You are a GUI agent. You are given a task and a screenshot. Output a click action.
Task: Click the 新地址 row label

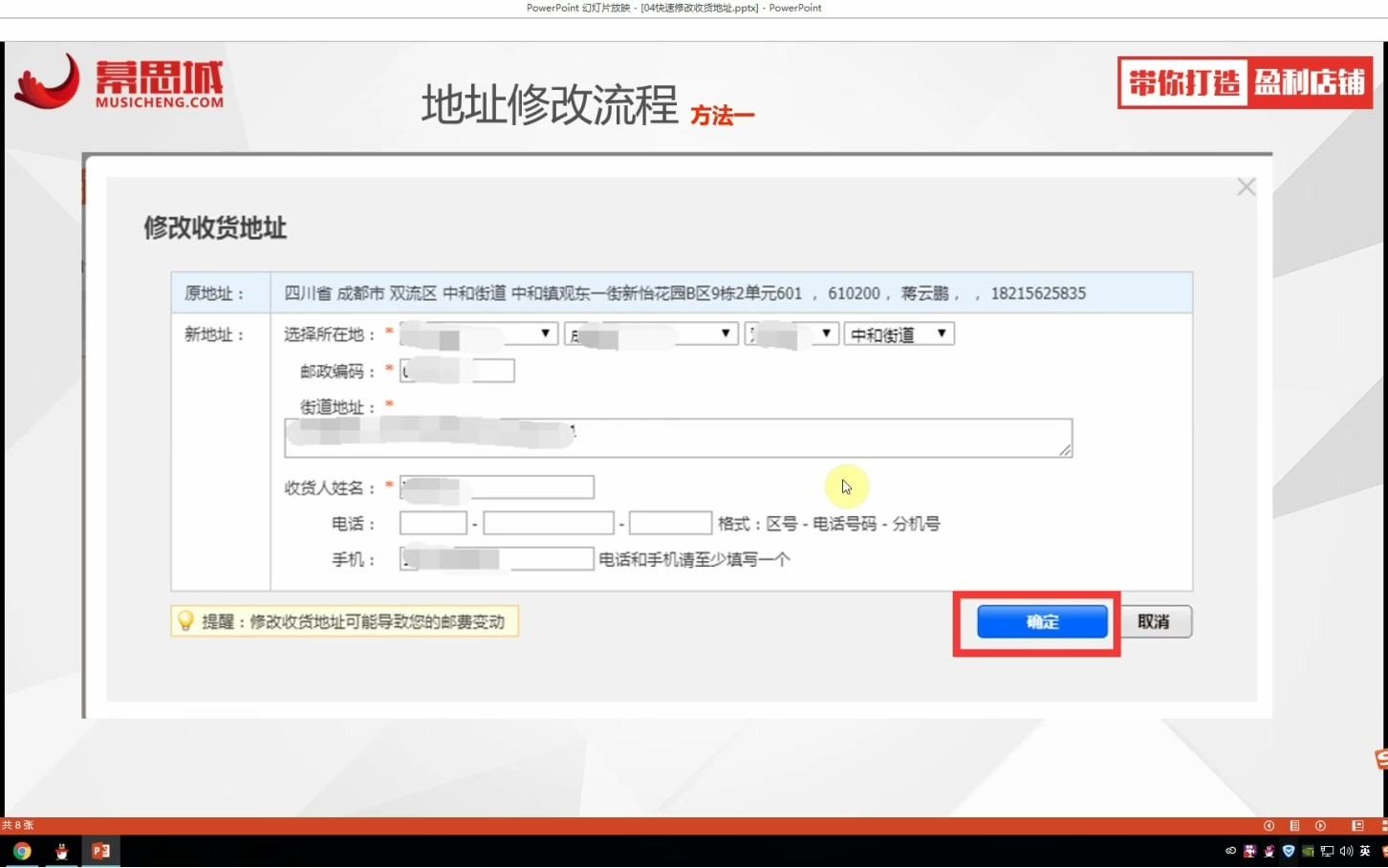pos(214,335)
